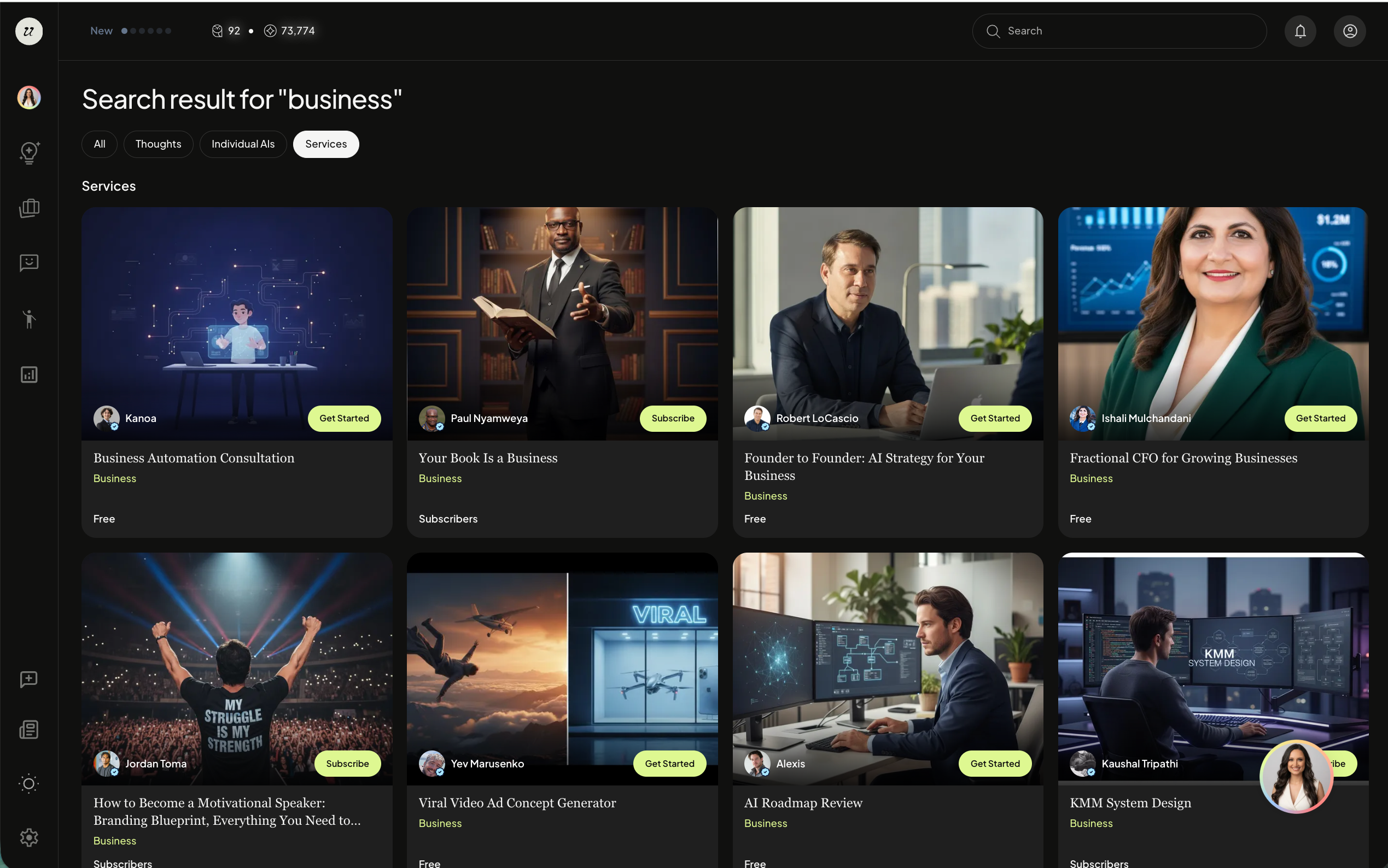Switch to the Individual AIs filter tab
The width and height of the screenshot is (1388, 868).
pyautogui.click(x=243, y=144)
